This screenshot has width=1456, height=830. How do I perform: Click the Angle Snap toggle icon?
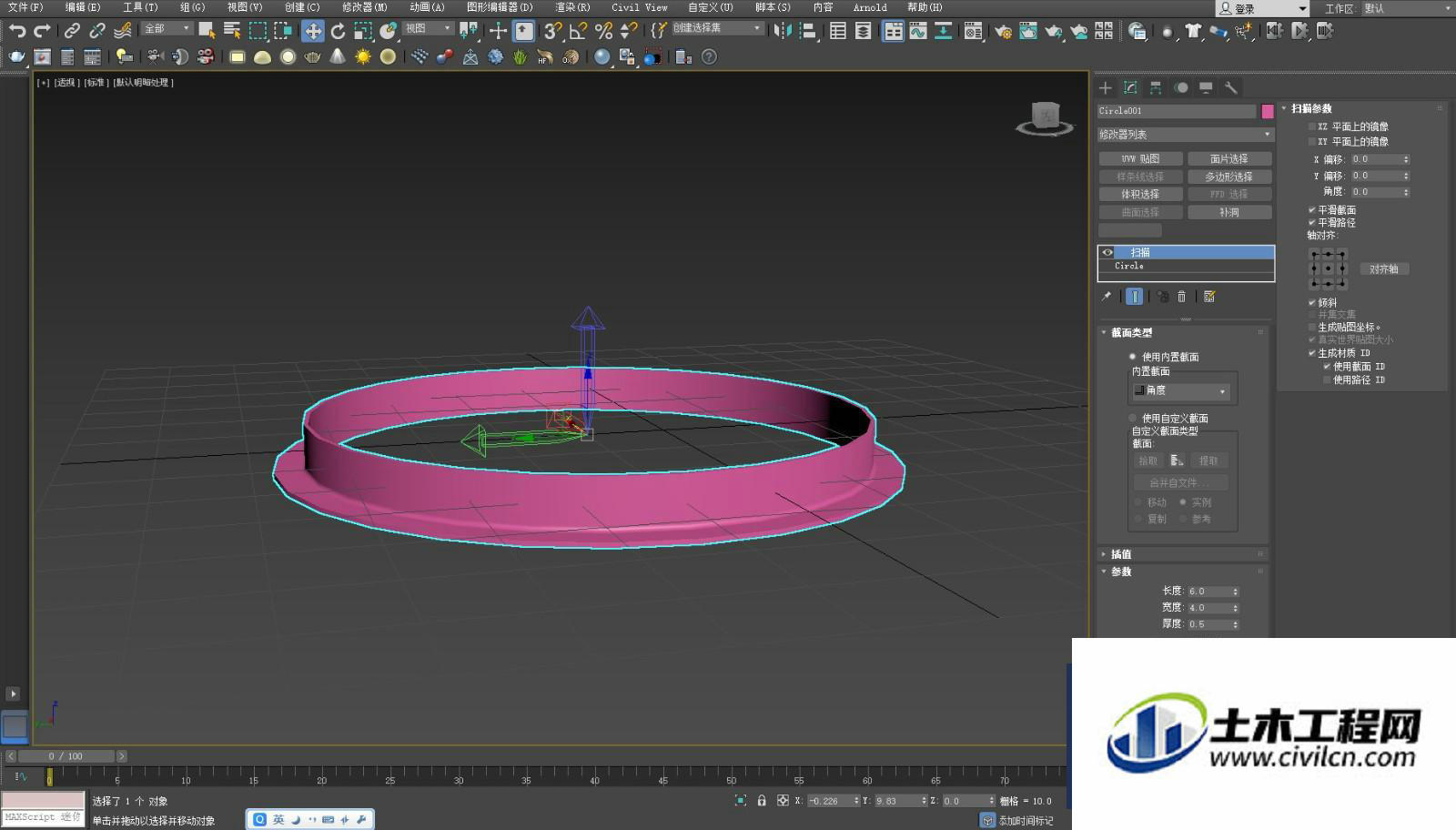(578, 31)
